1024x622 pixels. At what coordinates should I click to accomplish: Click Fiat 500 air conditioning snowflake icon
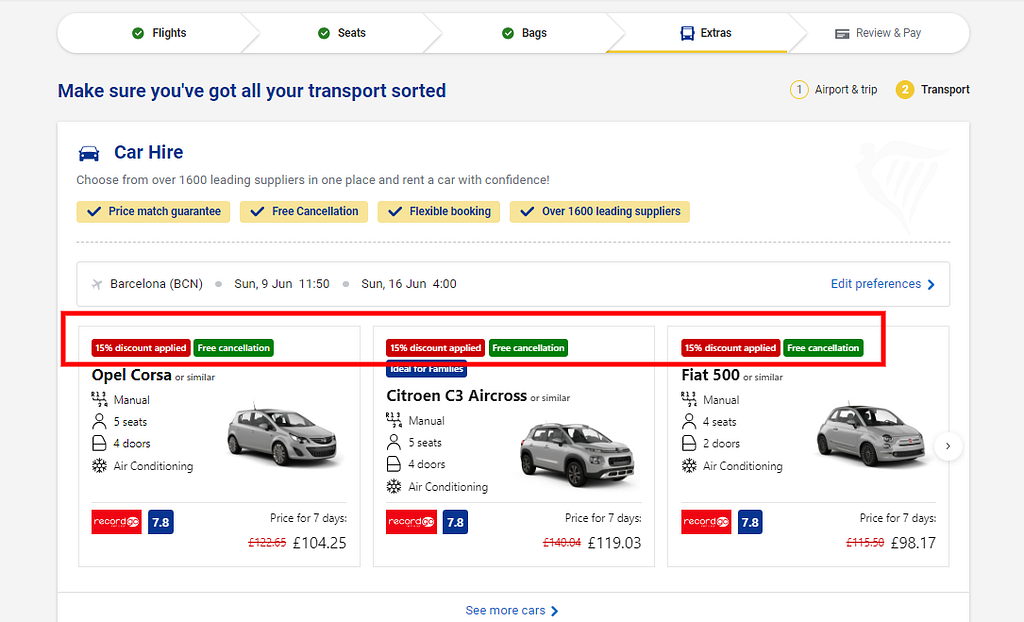[689, 466]
